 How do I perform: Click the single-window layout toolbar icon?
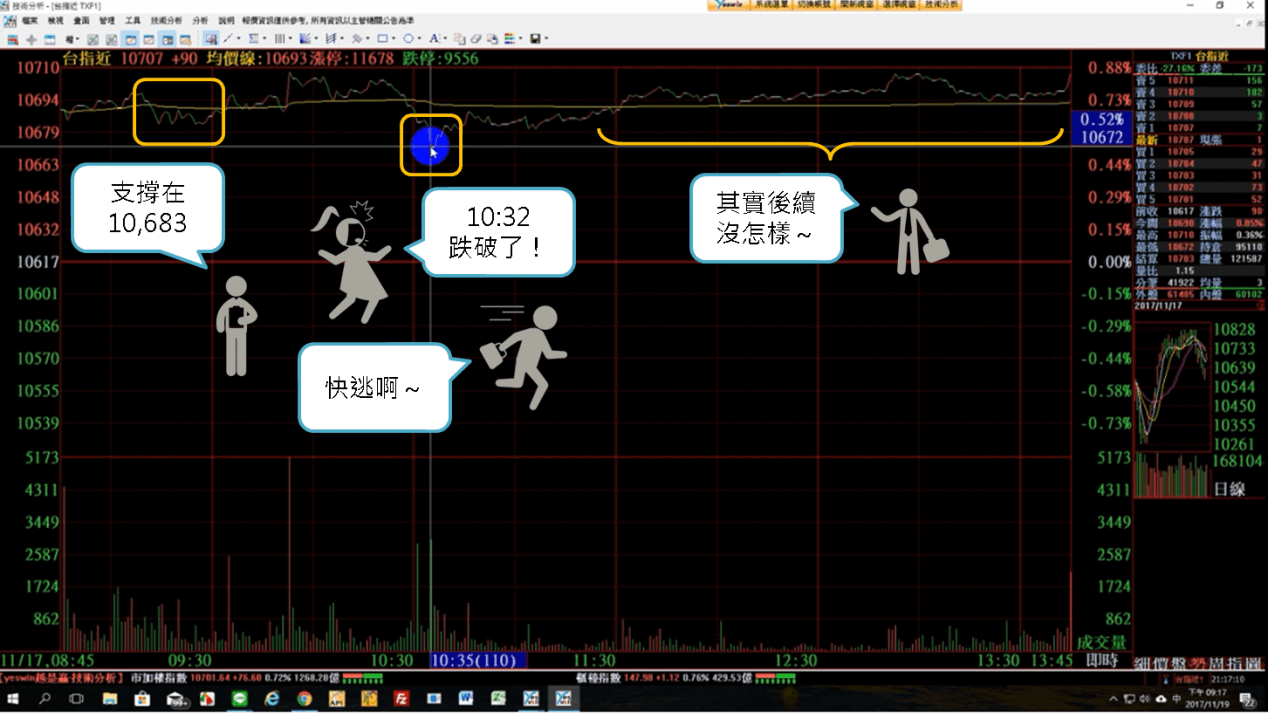(x=149, y=39)
